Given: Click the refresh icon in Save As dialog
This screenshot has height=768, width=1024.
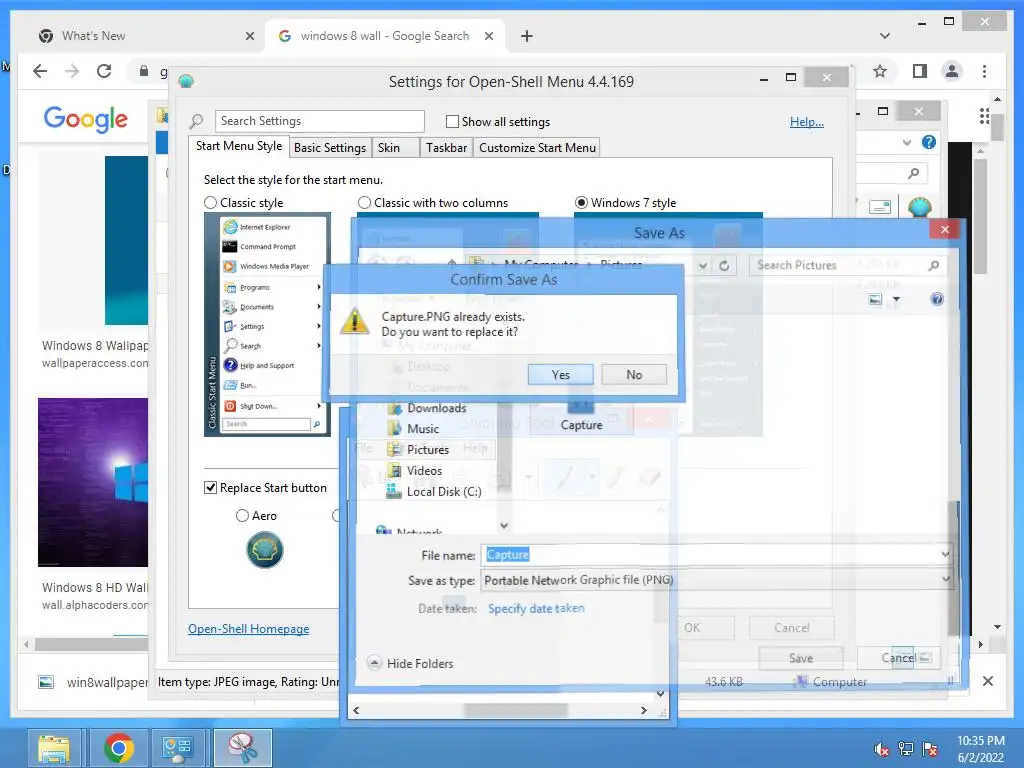Looking at the screenshot, I should point(724,265).
